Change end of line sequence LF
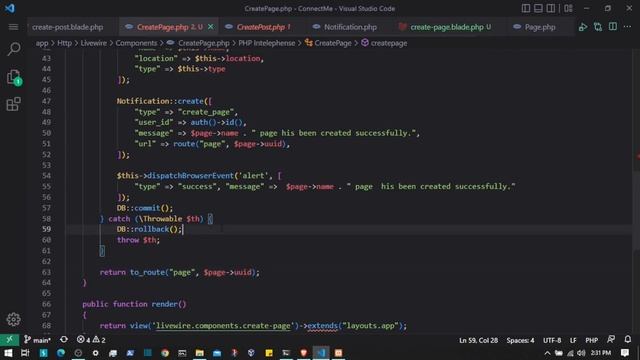Viewport: 640px width, 360px height. tap(573, 340)
